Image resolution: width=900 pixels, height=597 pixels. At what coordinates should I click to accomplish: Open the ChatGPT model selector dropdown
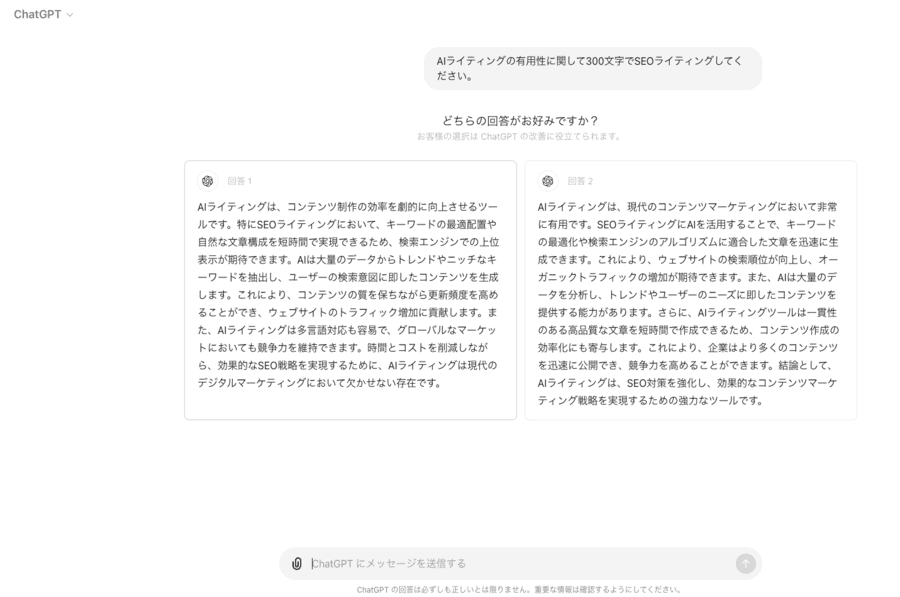[x=44, y=14]
